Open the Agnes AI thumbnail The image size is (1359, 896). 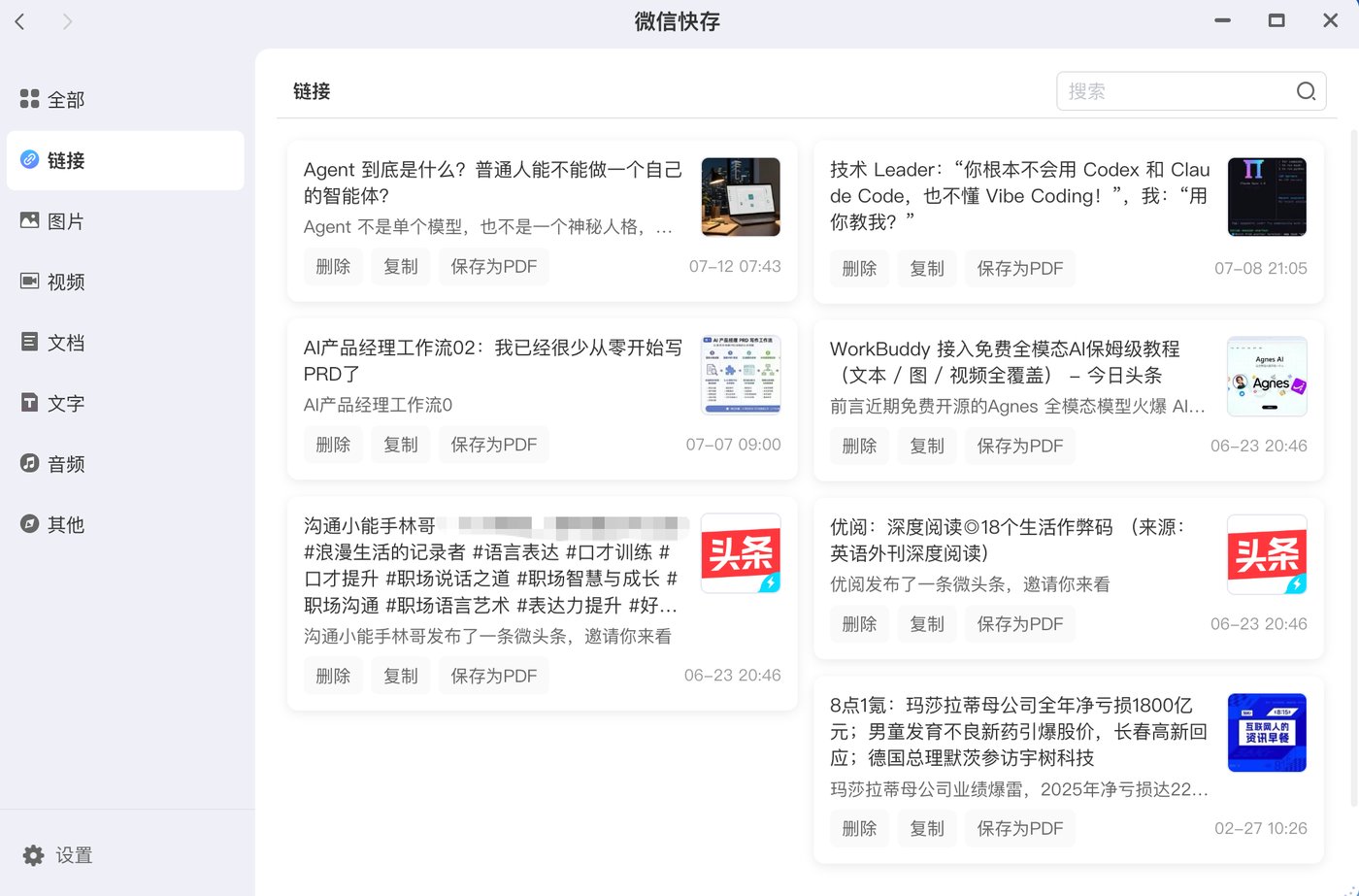coord(1267,377)
